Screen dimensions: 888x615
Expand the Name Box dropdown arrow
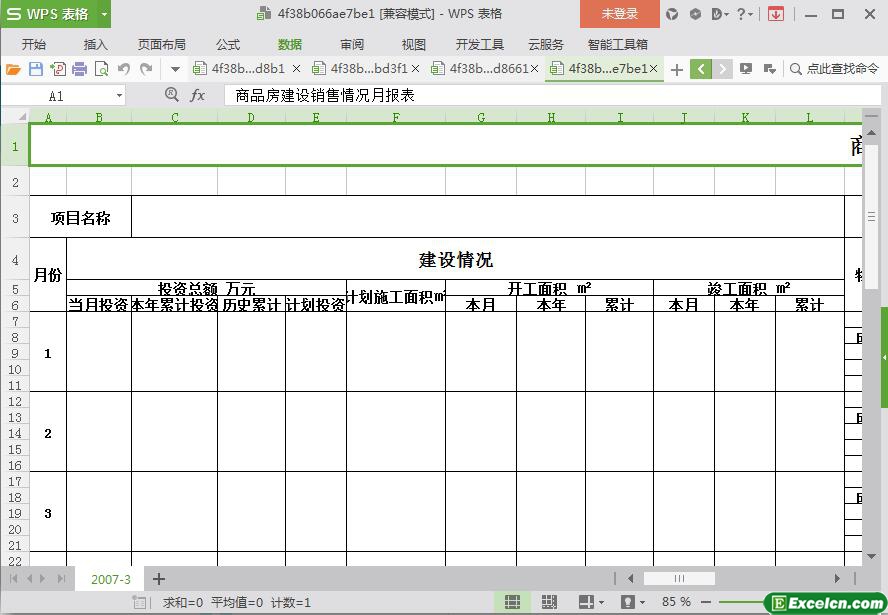pos(119,96)
